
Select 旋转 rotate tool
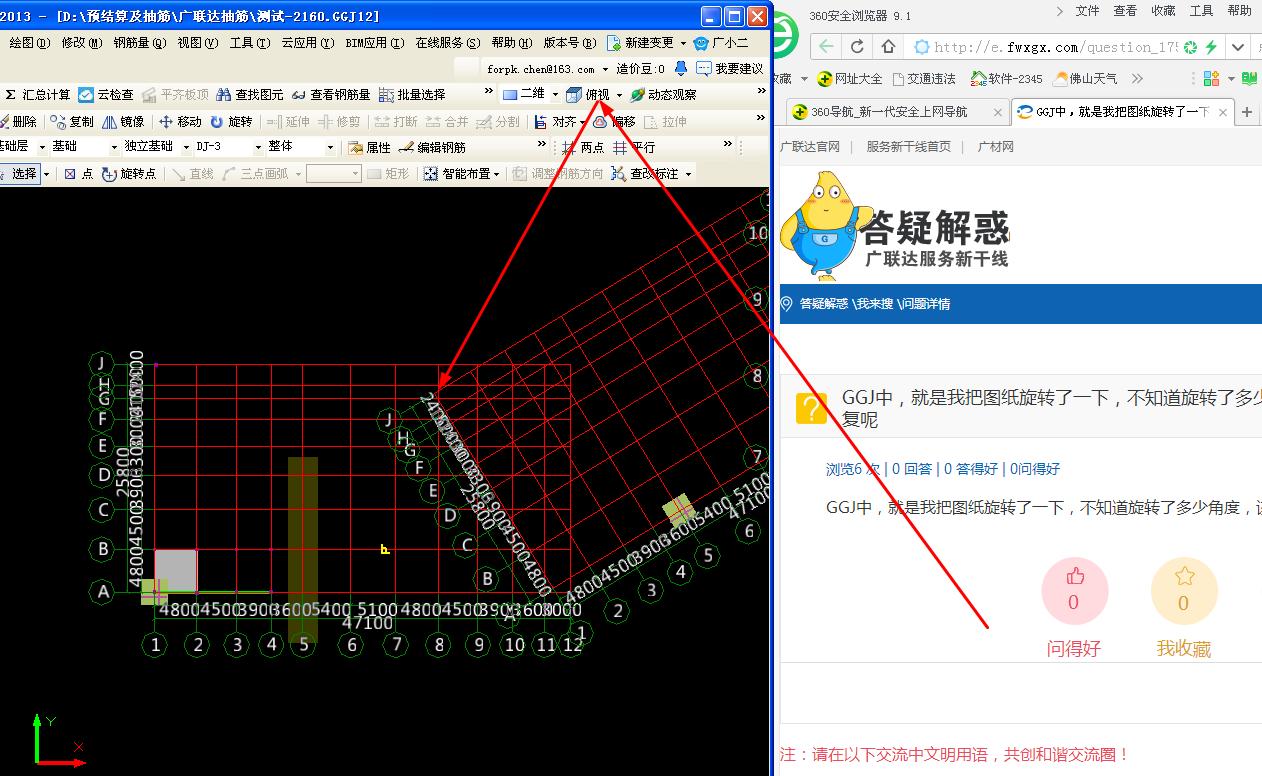tap(232, 121)
